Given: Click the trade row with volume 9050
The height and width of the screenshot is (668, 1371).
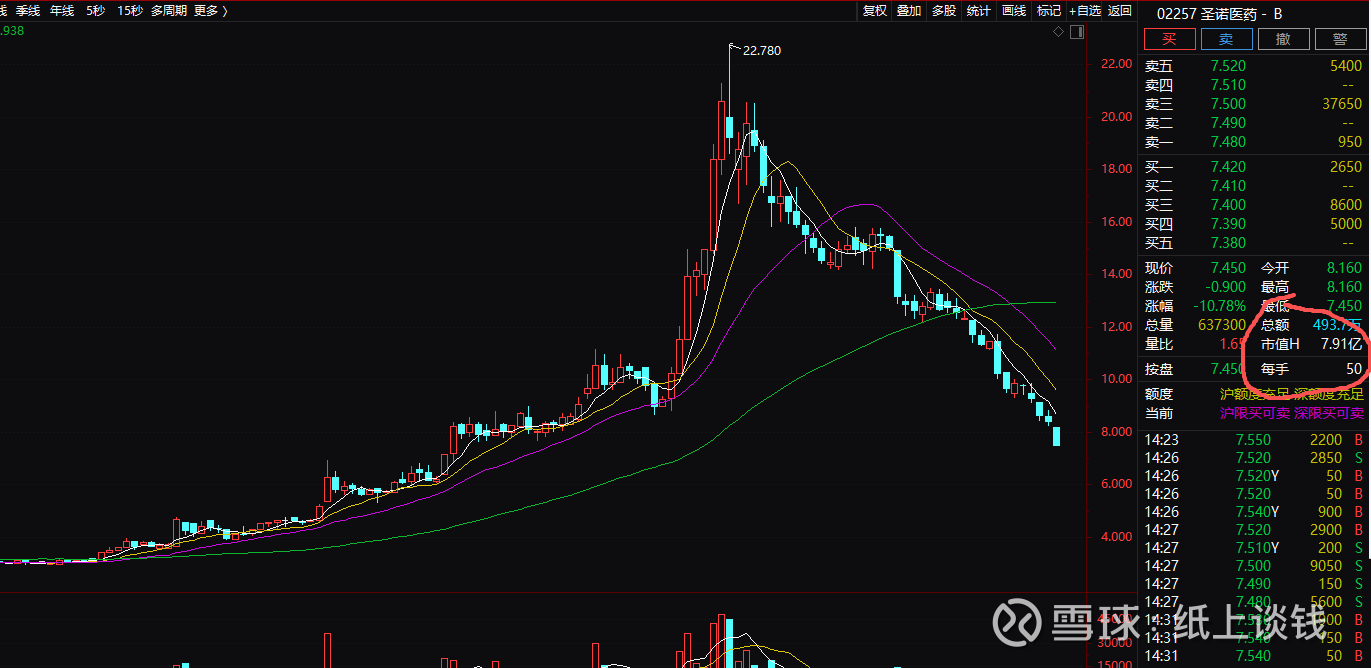Looking at the screenshot, I should (1256, 566).
